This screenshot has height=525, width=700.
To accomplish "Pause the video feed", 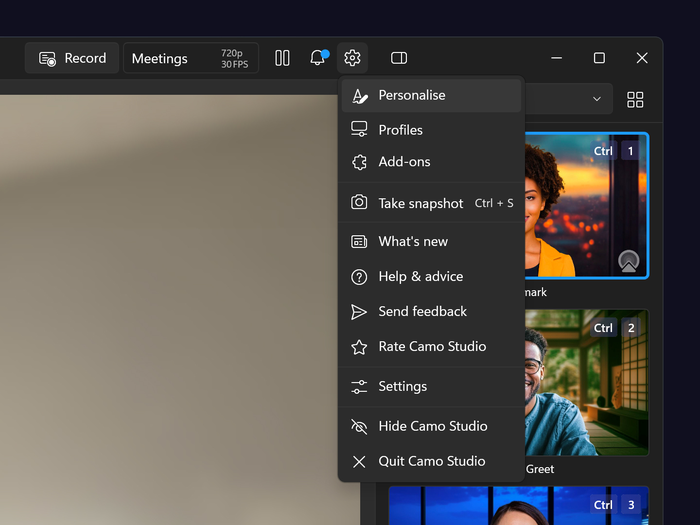I will 282,58.
